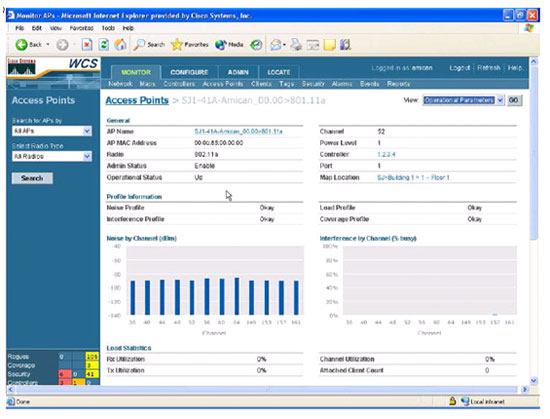Open Search with the magnifier icon
Image resolution: width=550 pixels, height=419 pixels.
coord(139,45)
